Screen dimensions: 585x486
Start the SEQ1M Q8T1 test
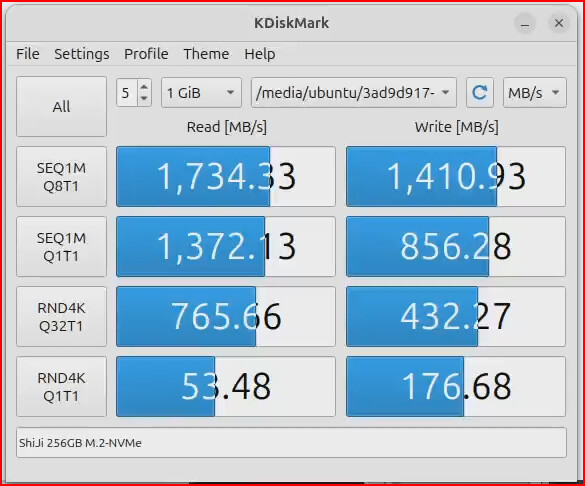click(62, 177)
